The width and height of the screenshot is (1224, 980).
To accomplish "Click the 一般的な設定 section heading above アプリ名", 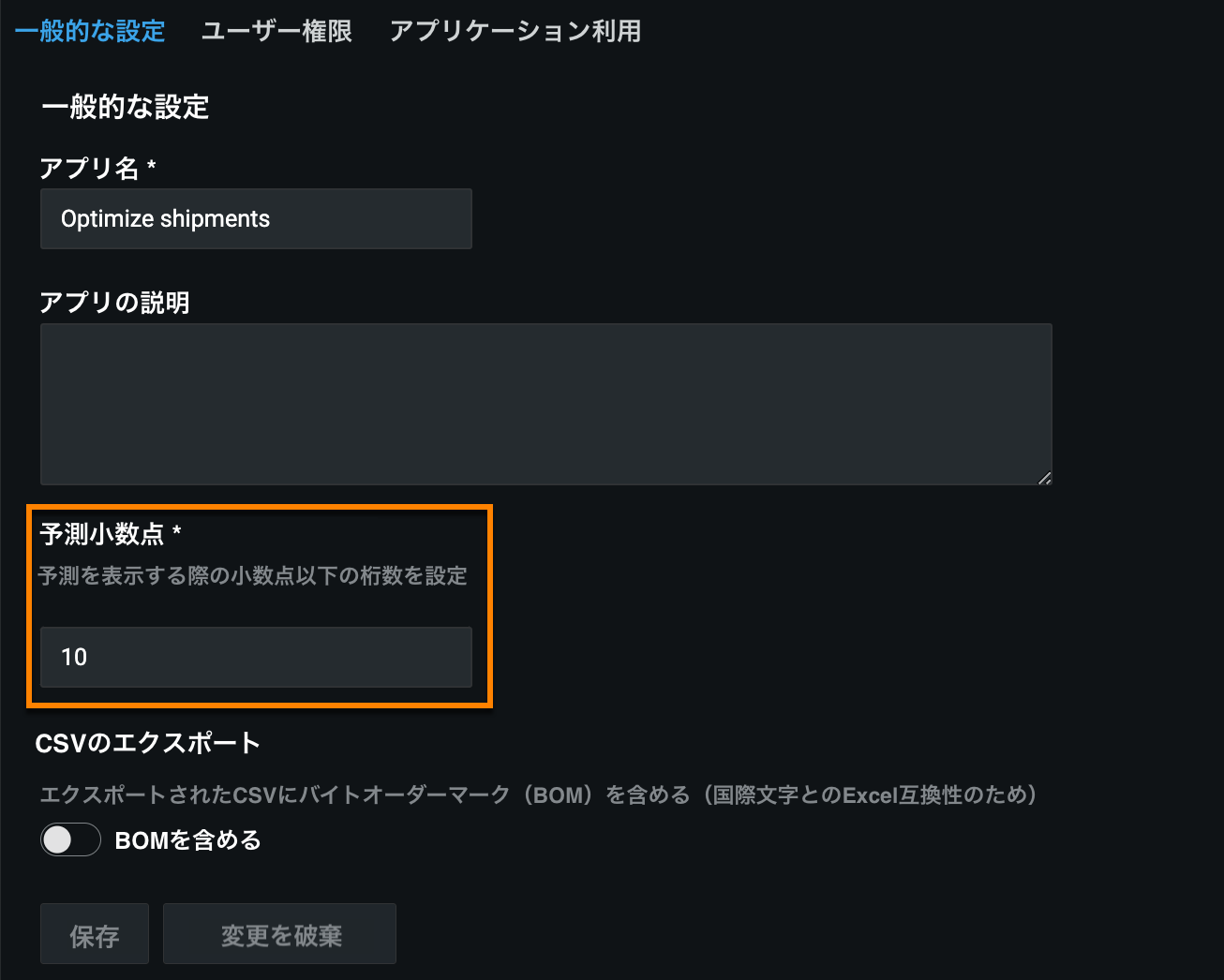I will (125, 107).
